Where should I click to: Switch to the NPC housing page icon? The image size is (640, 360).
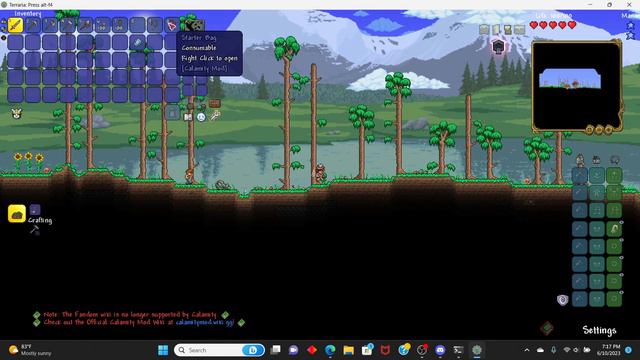[x=597, y=160]
